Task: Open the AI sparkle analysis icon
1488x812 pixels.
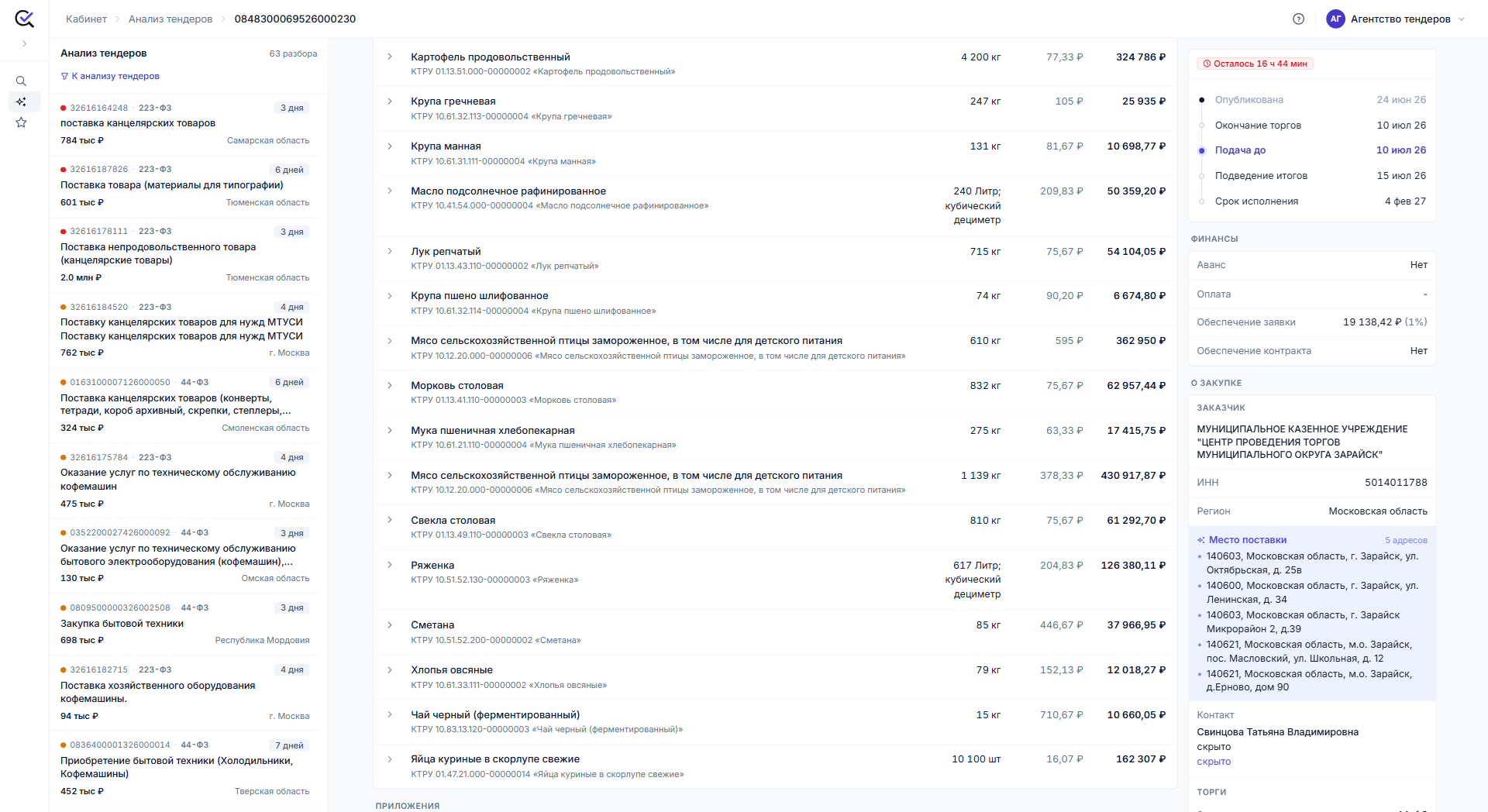Action: pos(22,101)
